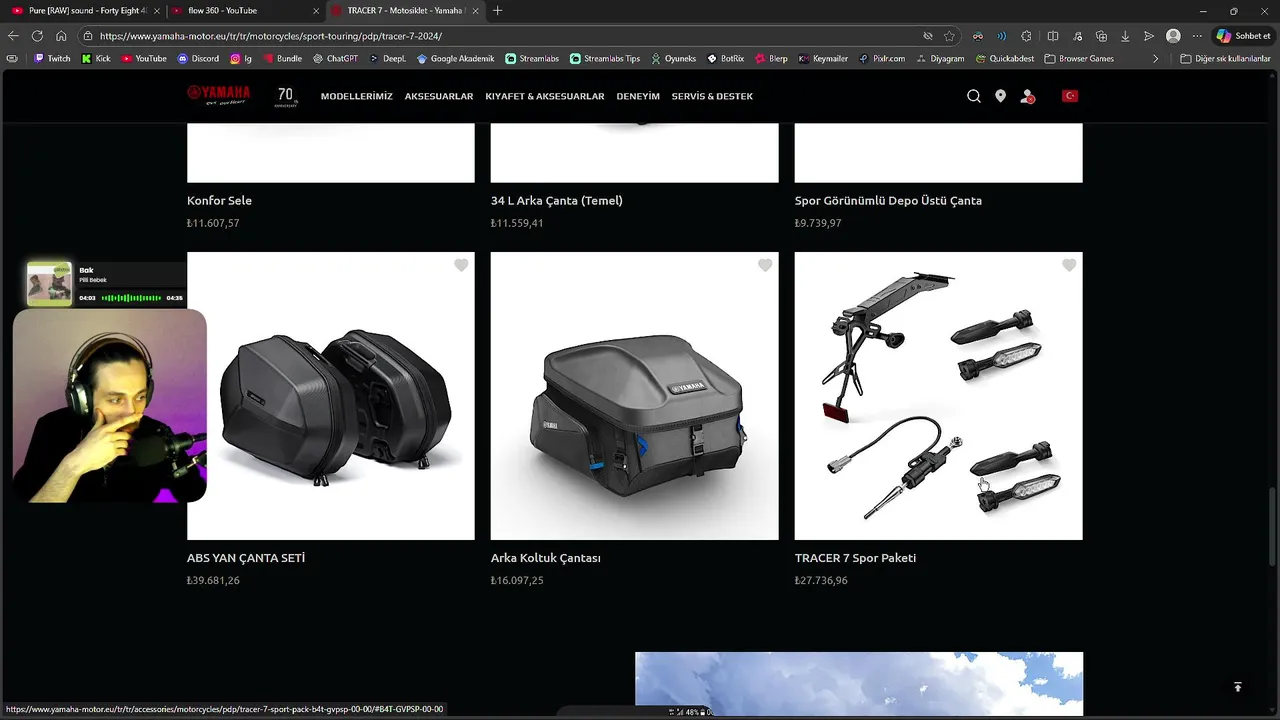Open browser collections icon
The height and width of the screenshot is (720, 1280).
(1101, 36)
